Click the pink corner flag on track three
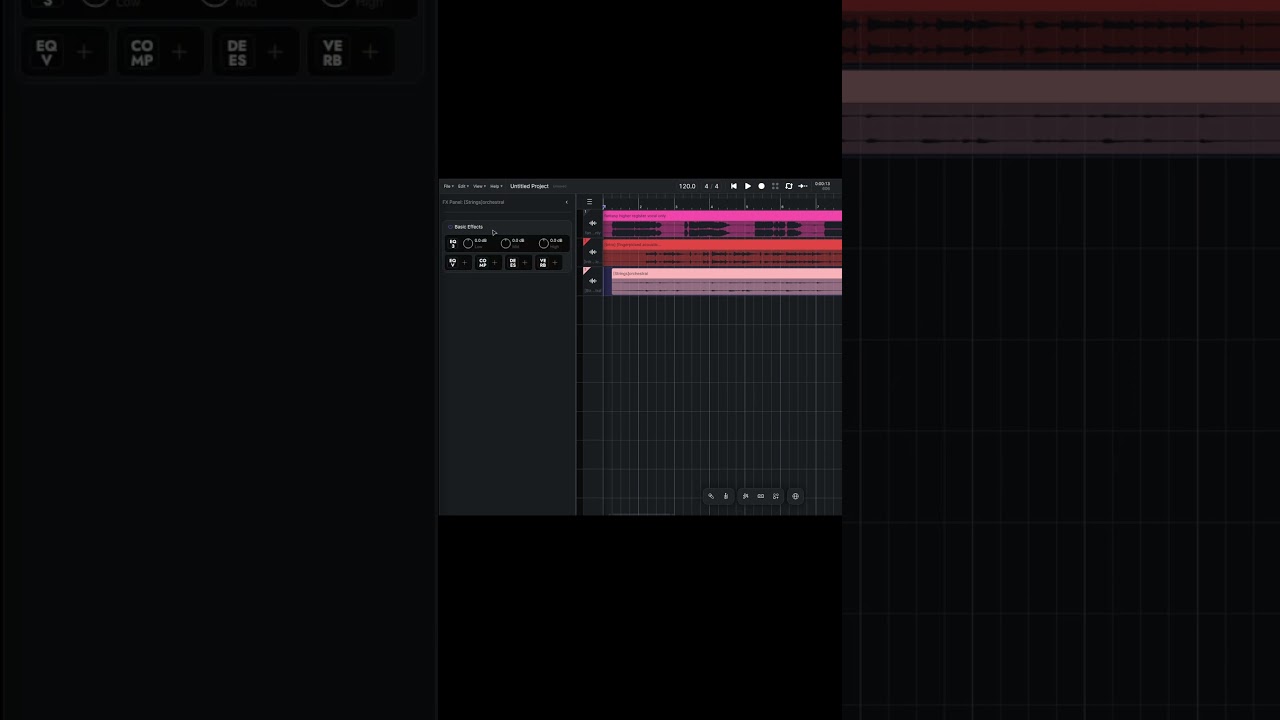 pyautogui.click(x=586, y=270)
